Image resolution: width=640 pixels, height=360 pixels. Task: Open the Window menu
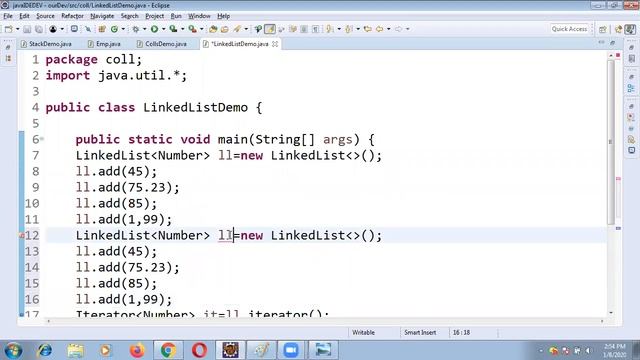click(199, 16)
